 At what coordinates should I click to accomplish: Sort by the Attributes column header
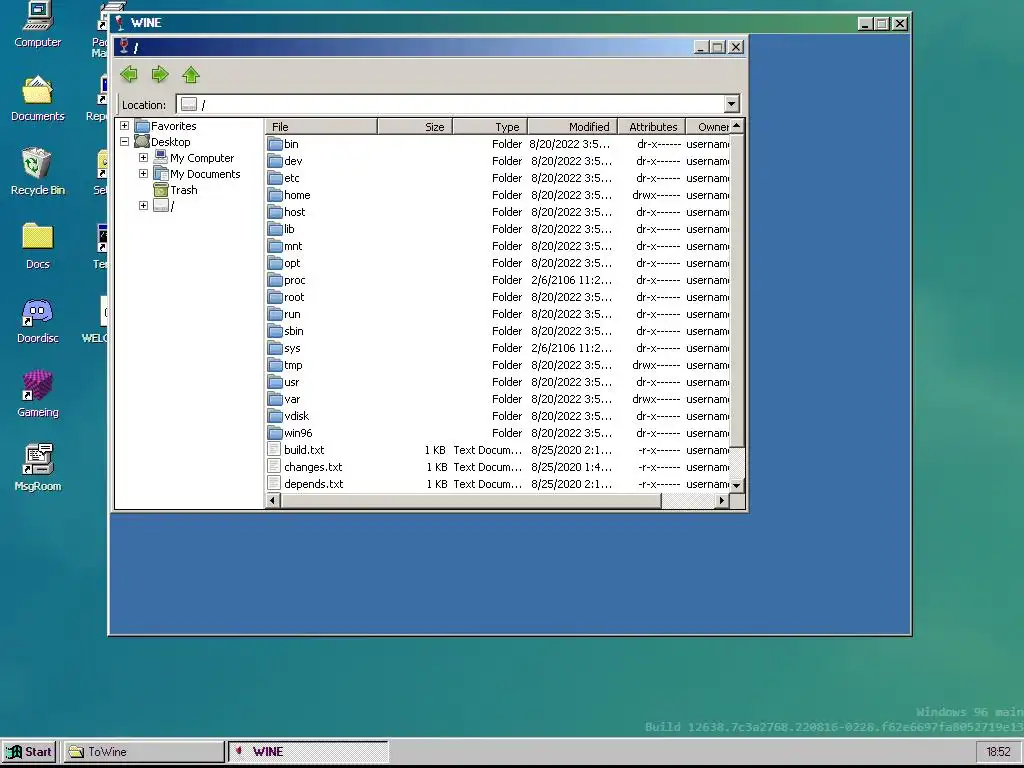(652, 127)
